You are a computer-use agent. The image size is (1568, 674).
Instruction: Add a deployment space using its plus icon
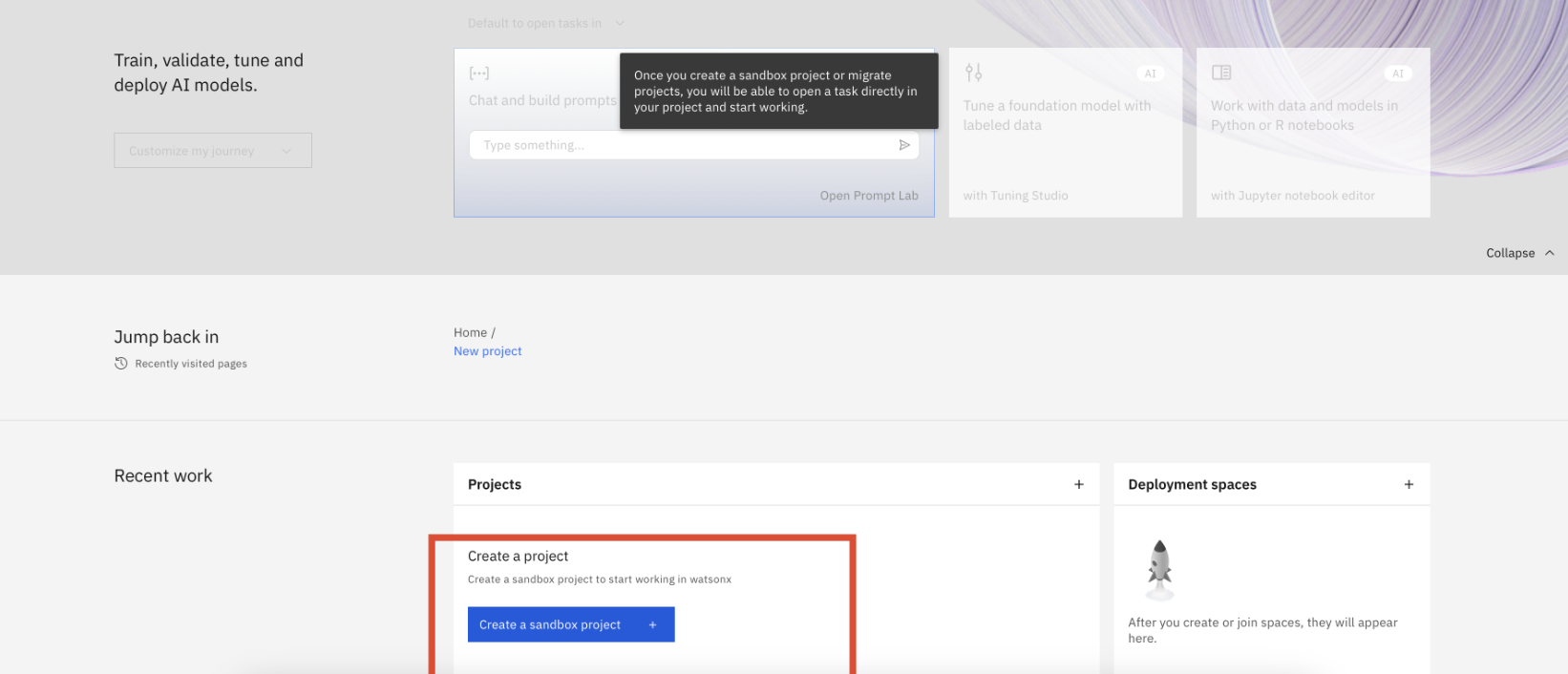(1408, 484)
